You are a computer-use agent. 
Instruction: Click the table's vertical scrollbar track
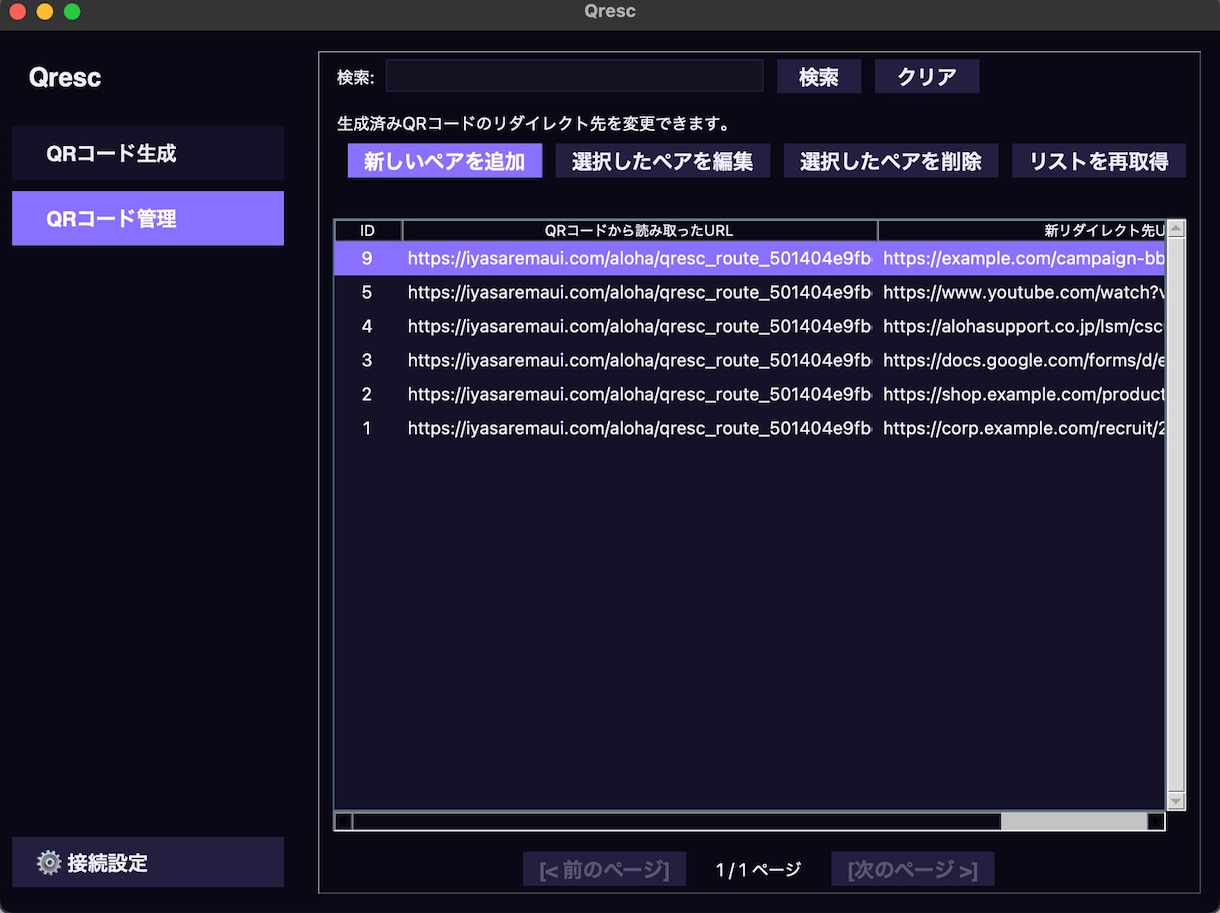point(1176,515)
